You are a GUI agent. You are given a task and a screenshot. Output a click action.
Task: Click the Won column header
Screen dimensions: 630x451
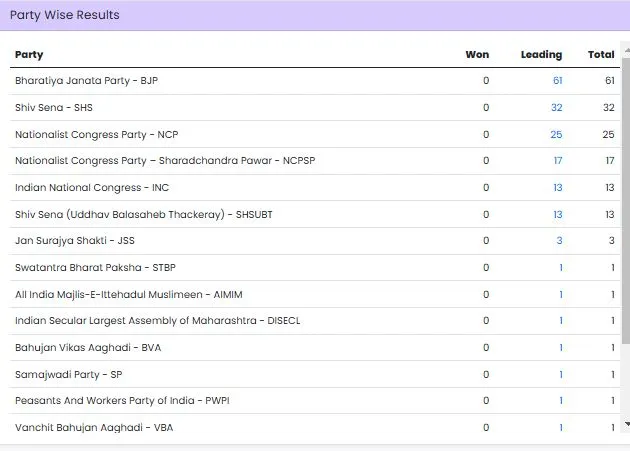(x=477, y=55)
